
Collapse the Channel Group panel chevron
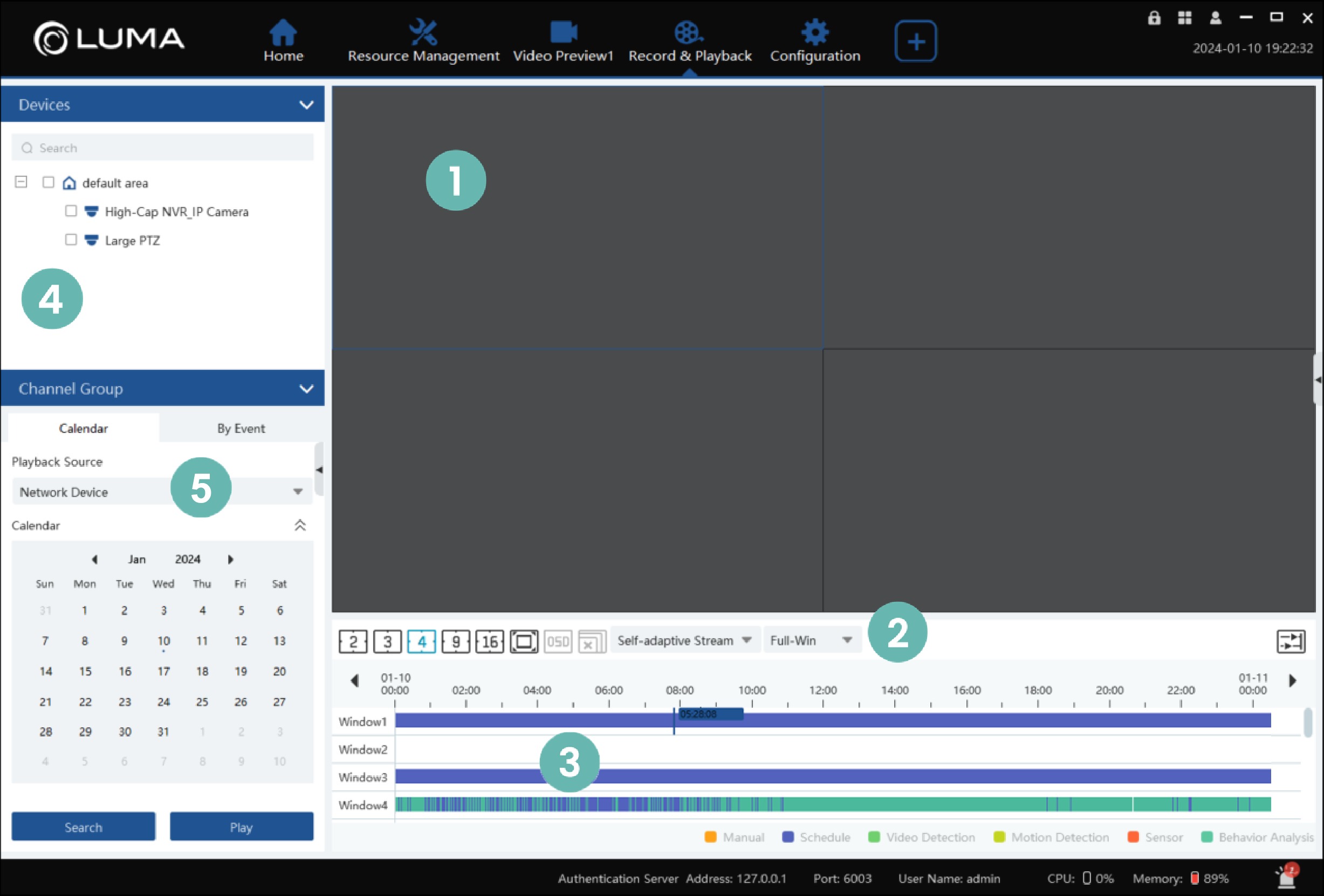pos(306,389)
